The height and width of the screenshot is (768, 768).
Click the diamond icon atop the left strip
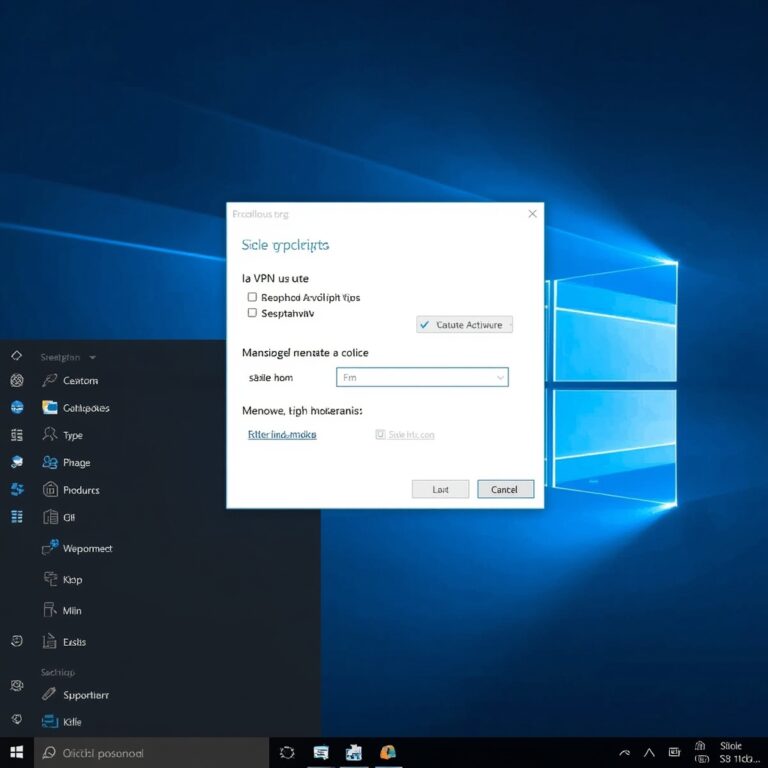tap(17, 355)
